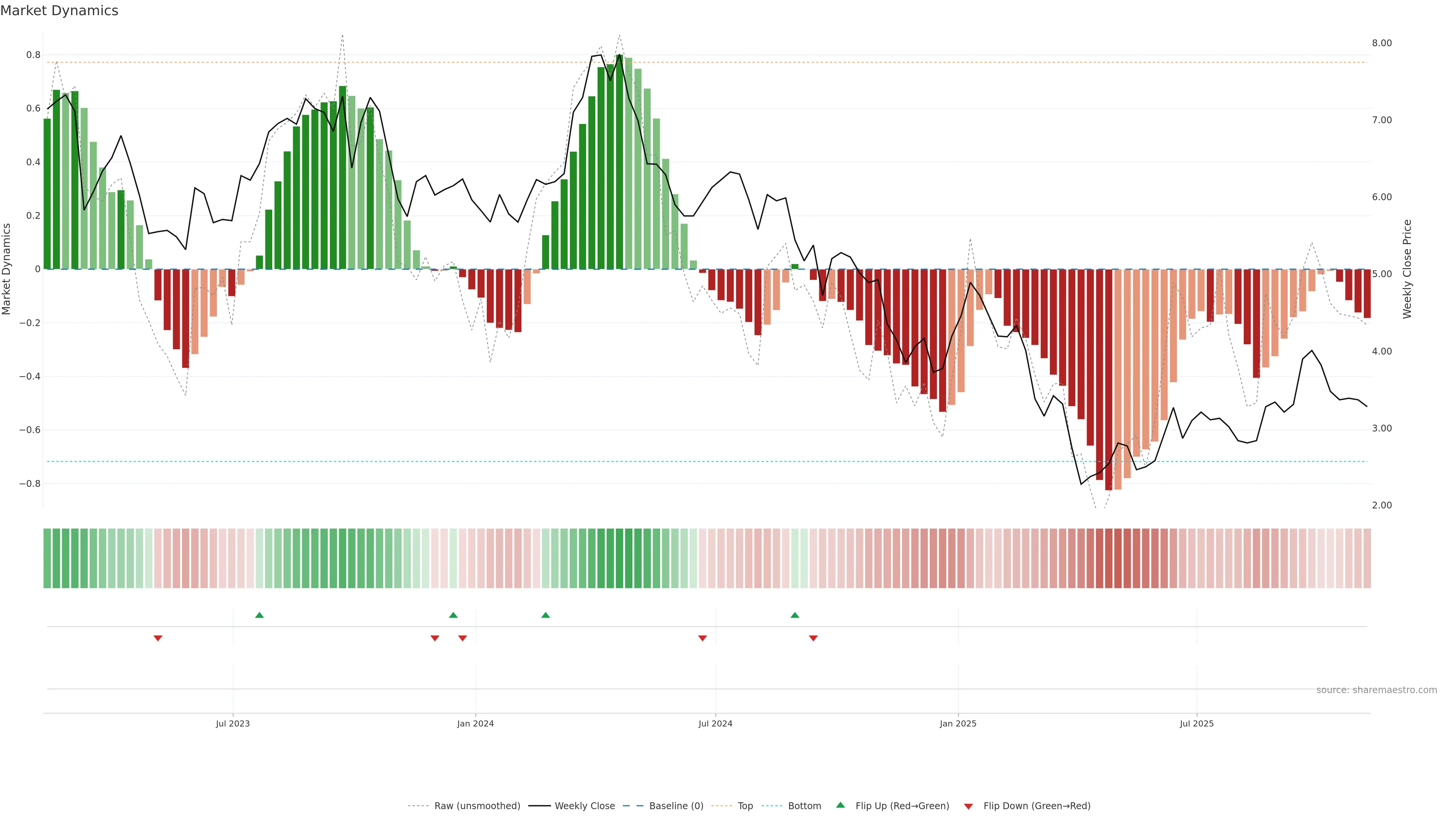The height and width of the screenshot is (819, 1456).
Task: Click the last red flip-down marker near Sep 2024
Action: [813, 638]
